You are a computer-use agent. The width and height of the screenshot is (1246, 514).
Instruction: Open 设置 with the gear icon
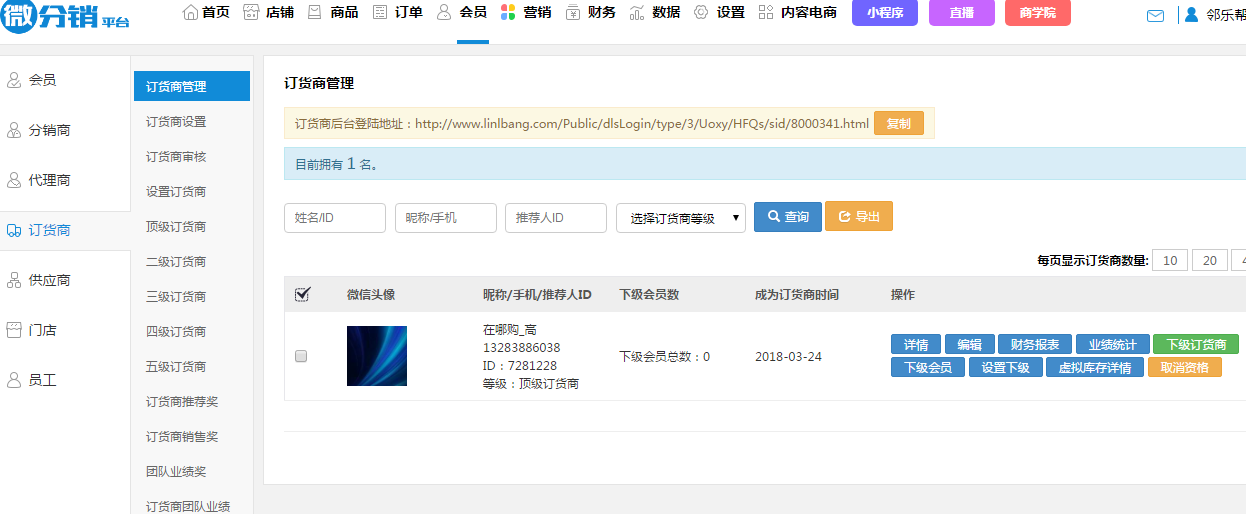click(701, 13)
